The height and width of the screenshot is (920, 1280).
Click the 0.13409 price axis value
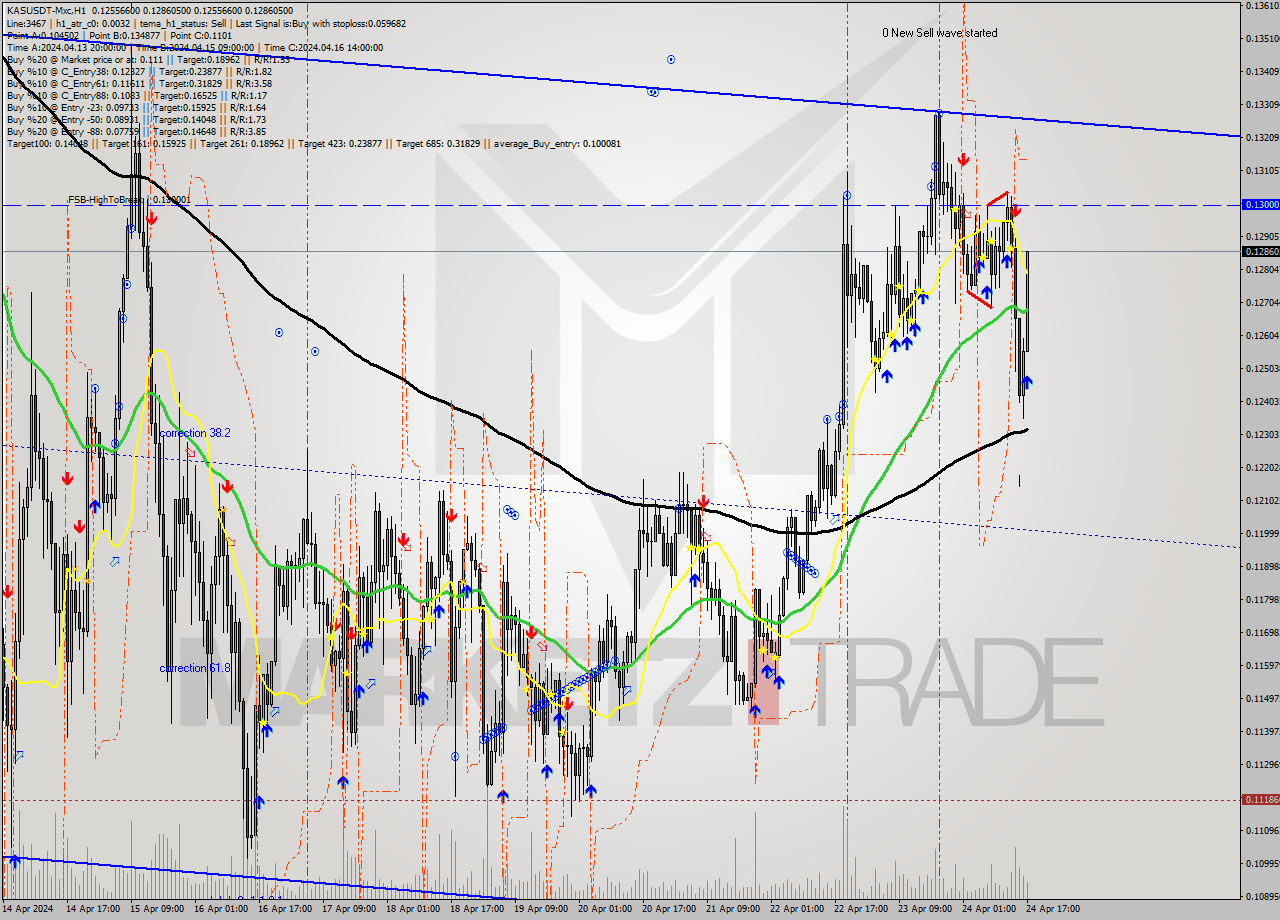point(1263,71)
